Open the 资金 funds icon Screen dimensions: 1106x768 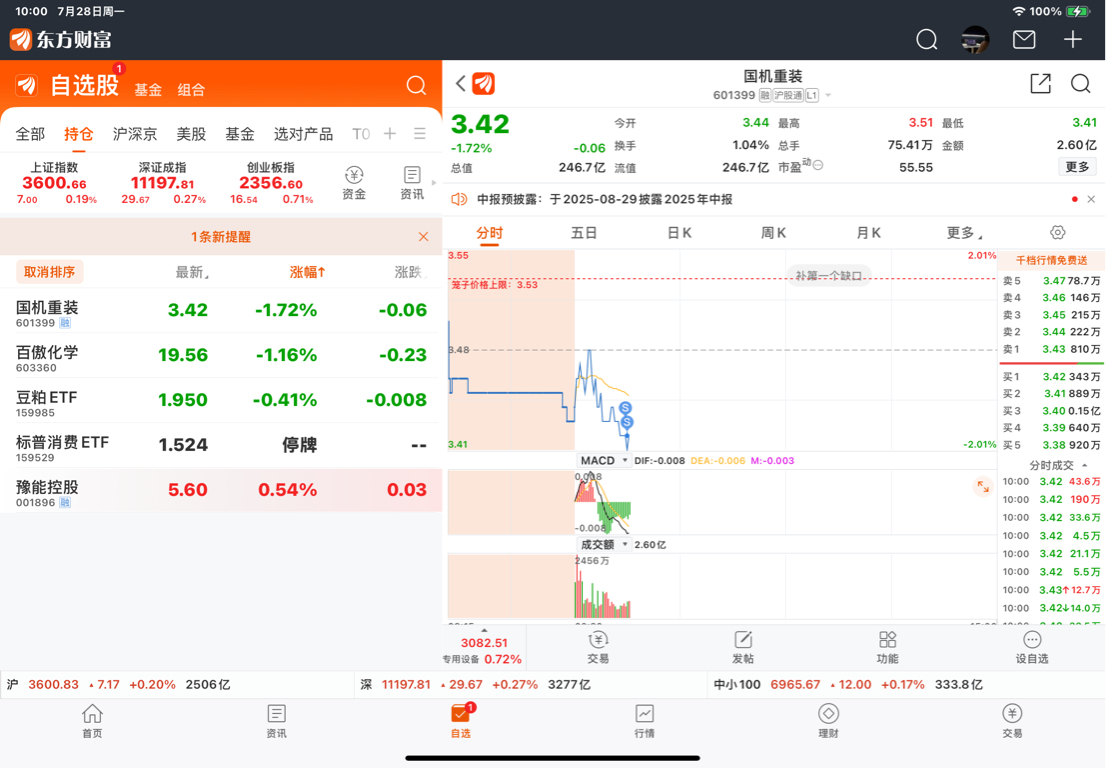coord(354,183)
